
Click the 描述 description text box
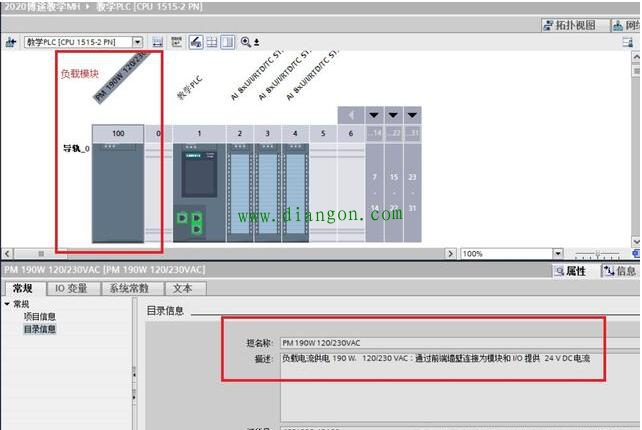pos(461,387)
